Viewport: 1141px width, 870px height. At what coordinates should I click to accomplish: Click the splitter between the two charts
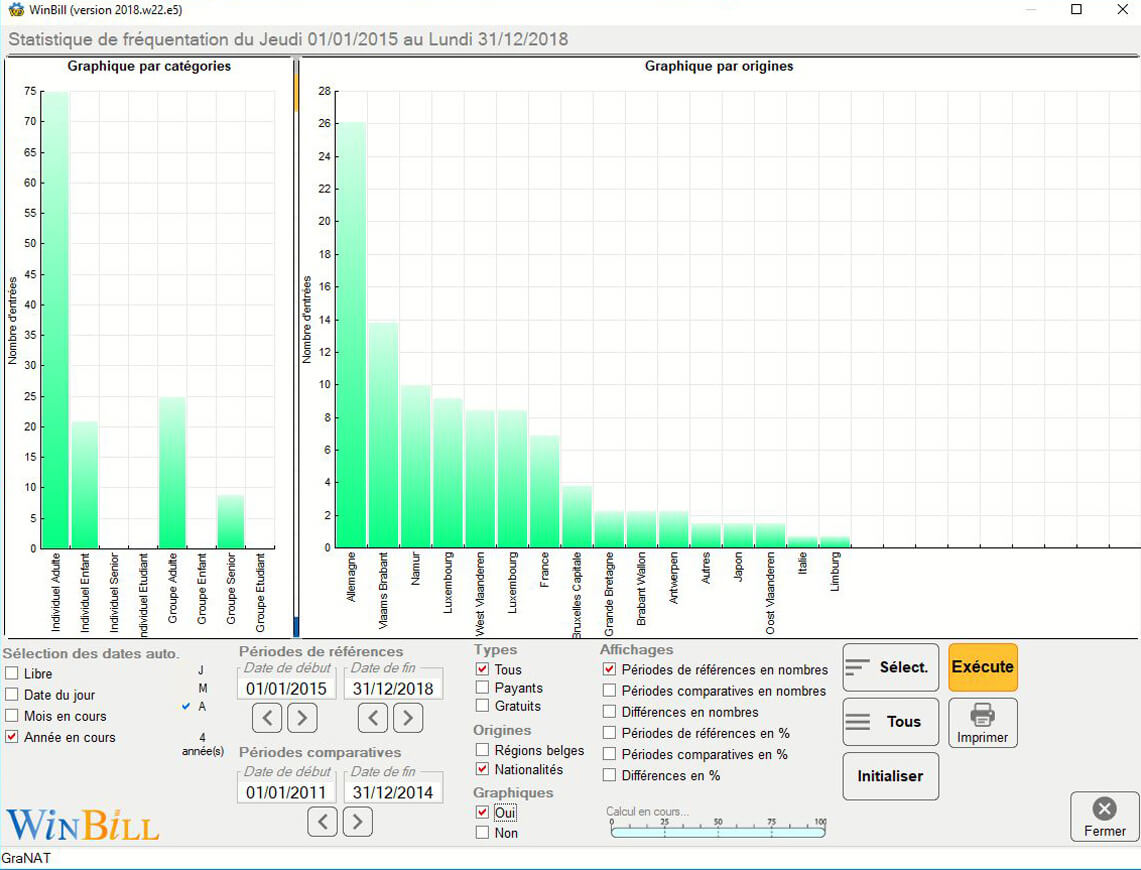pyautogui.click(x=296, y=348)
